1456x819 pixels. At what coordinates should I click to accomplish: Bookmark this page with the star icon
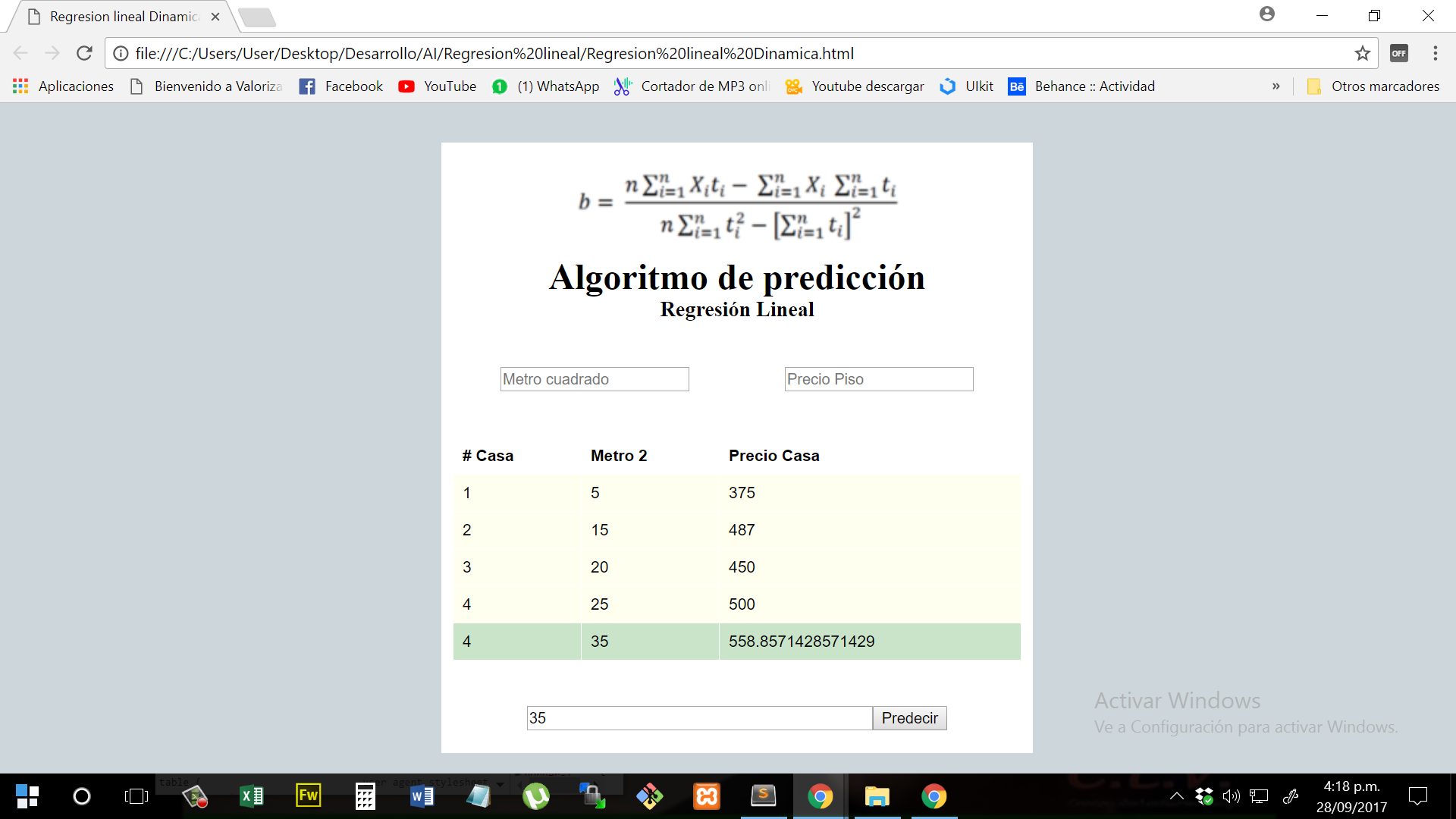(1362, 53)
